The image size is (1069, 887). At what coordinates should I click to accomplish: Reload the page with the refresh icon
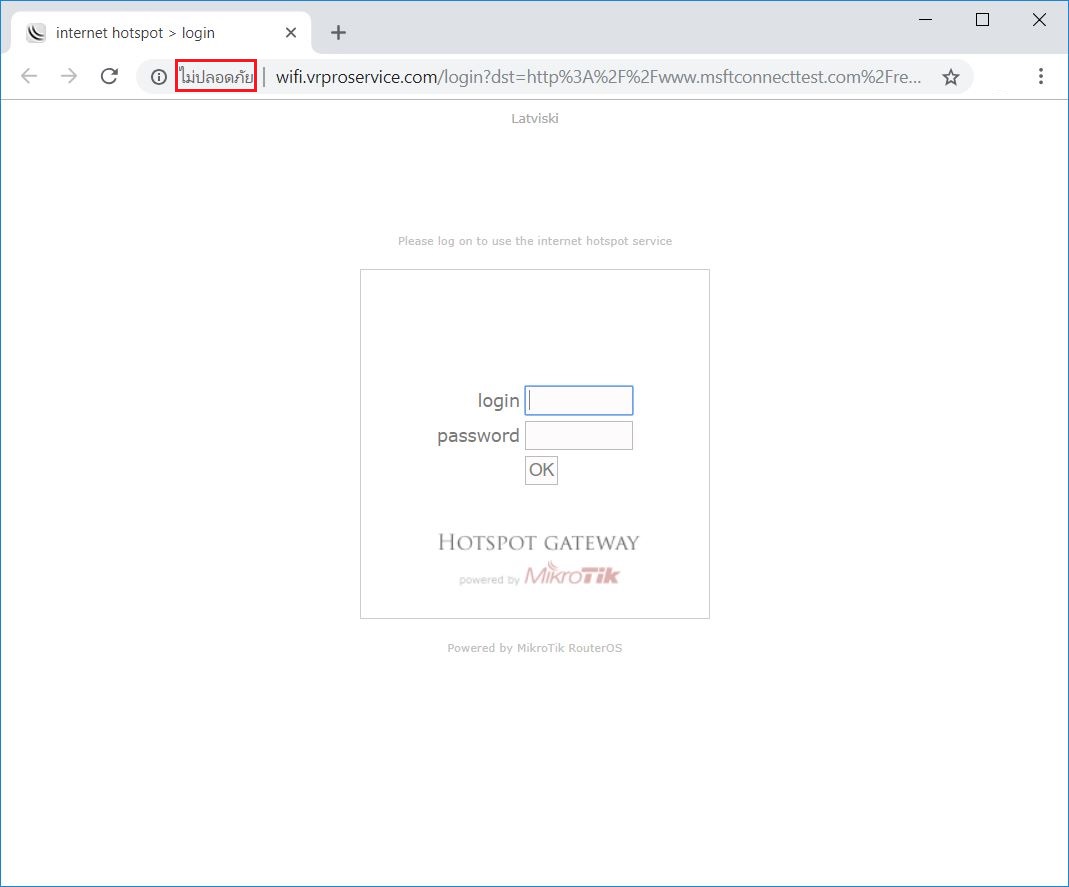point(109,76)
